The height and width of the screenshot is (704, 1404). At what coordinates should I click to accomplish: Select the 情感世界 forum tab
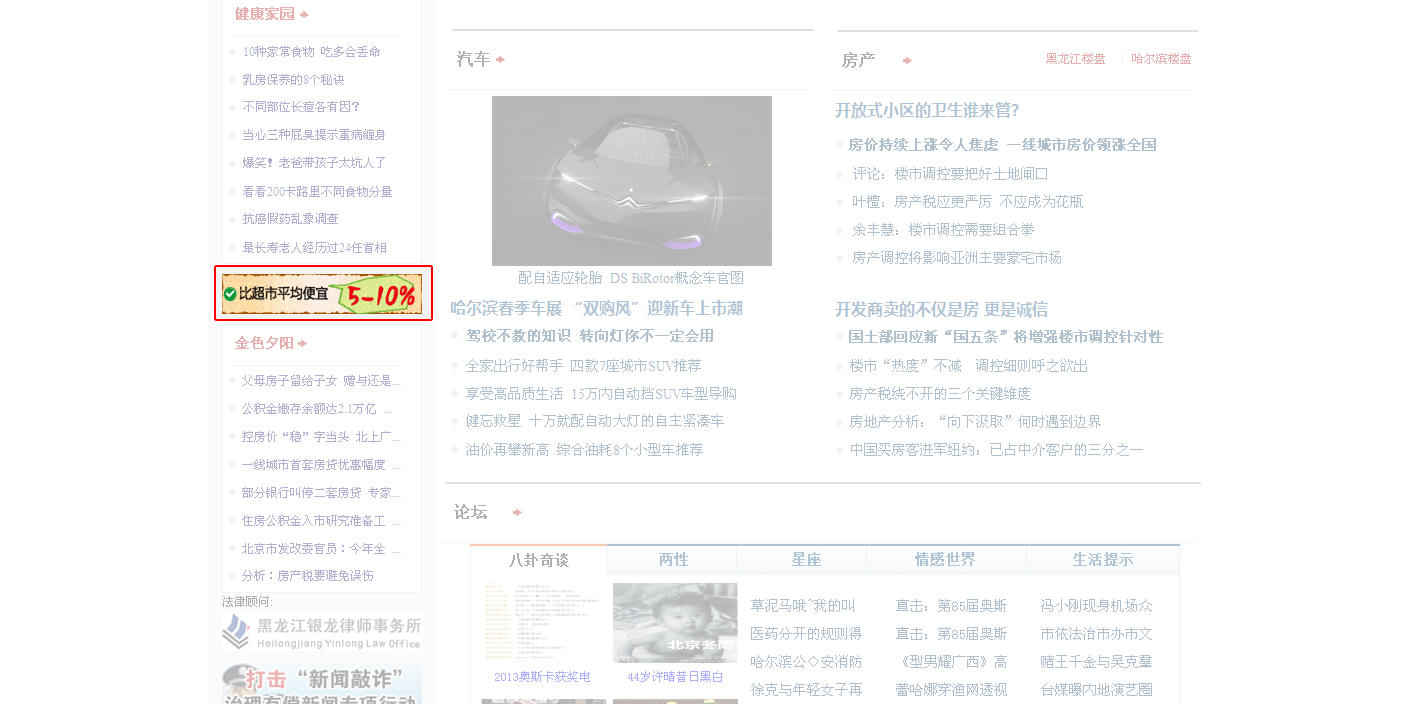[x=945, y=560]
